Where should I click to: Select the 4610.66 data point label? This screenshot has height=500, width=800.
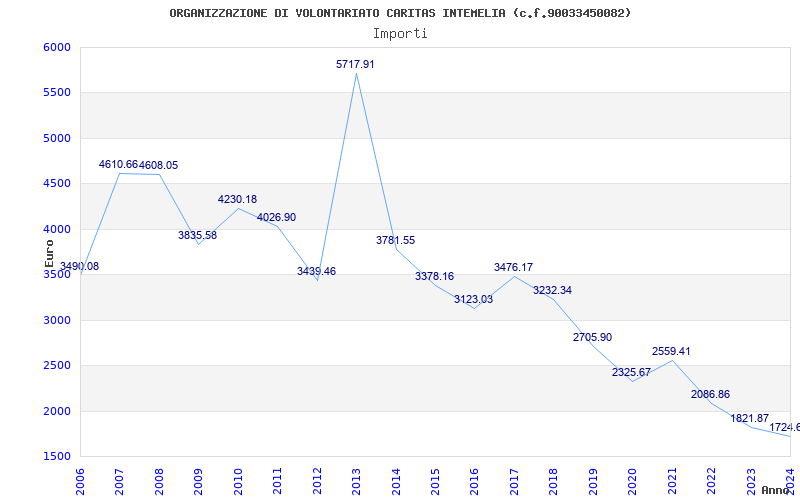(x=118, y=164)
